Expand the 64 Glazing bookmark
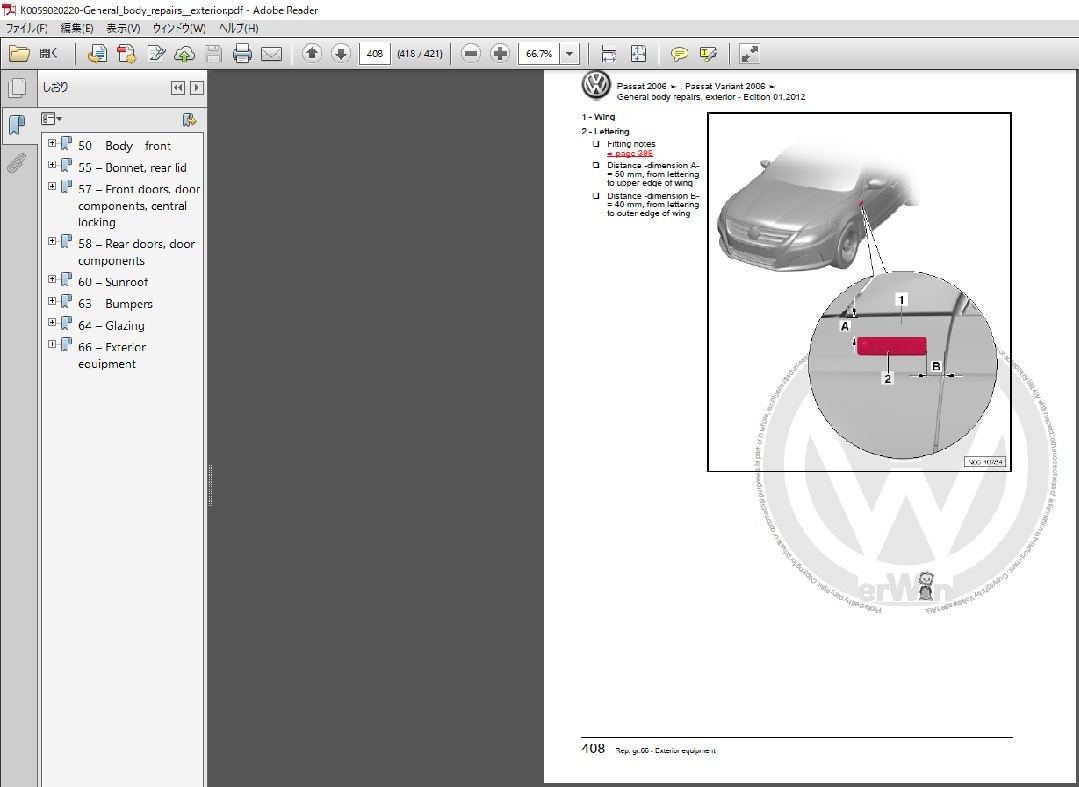Image resolution: width=1079 pixels, height=787 pixels. pos(52,323)
